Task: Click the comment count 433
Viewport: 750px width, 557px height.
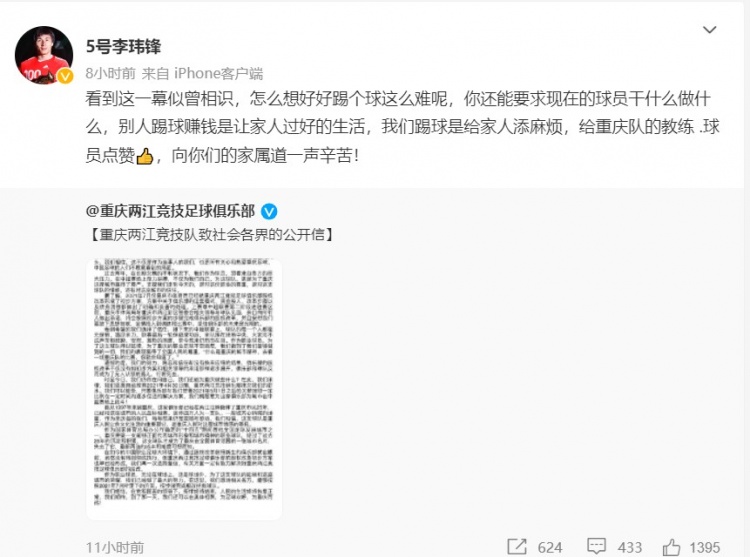Action: click(629, 547)
